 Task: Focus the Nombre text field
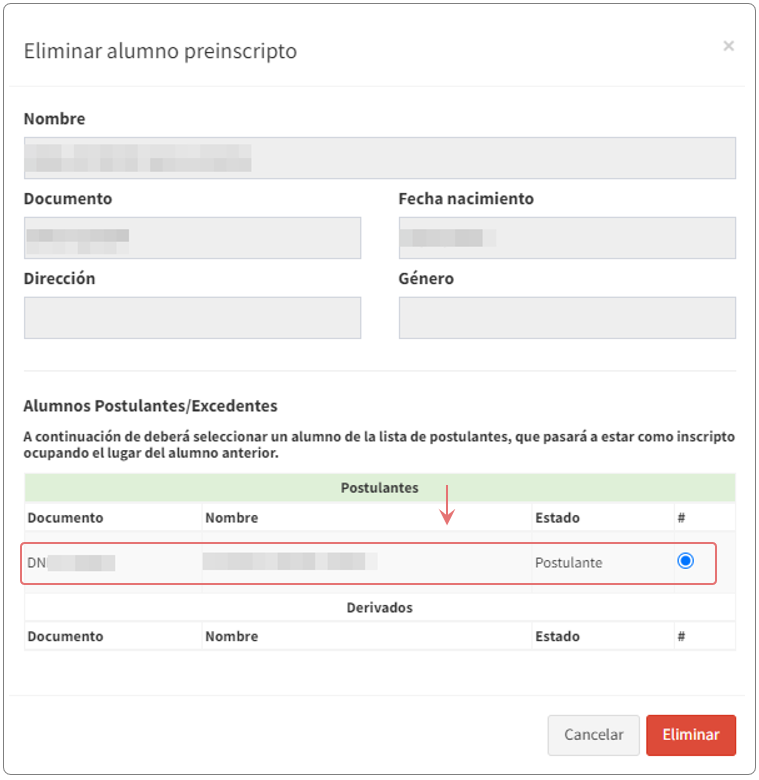tap(379, 158)
